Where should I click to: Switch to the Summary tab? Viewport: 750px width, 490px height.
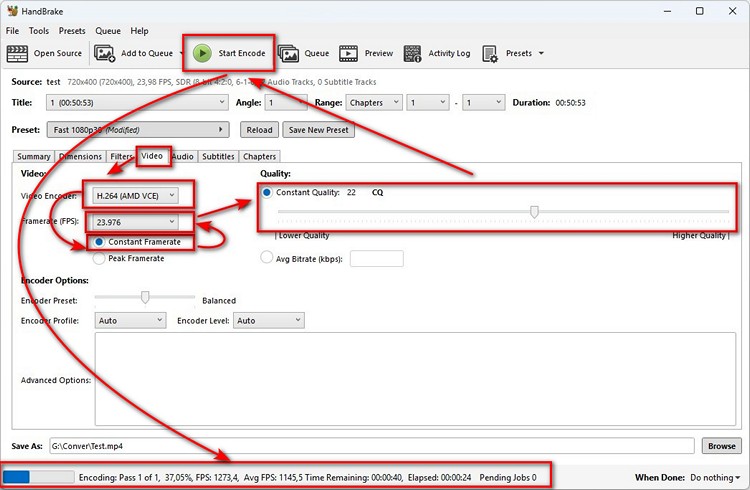[x=33, y=156]
